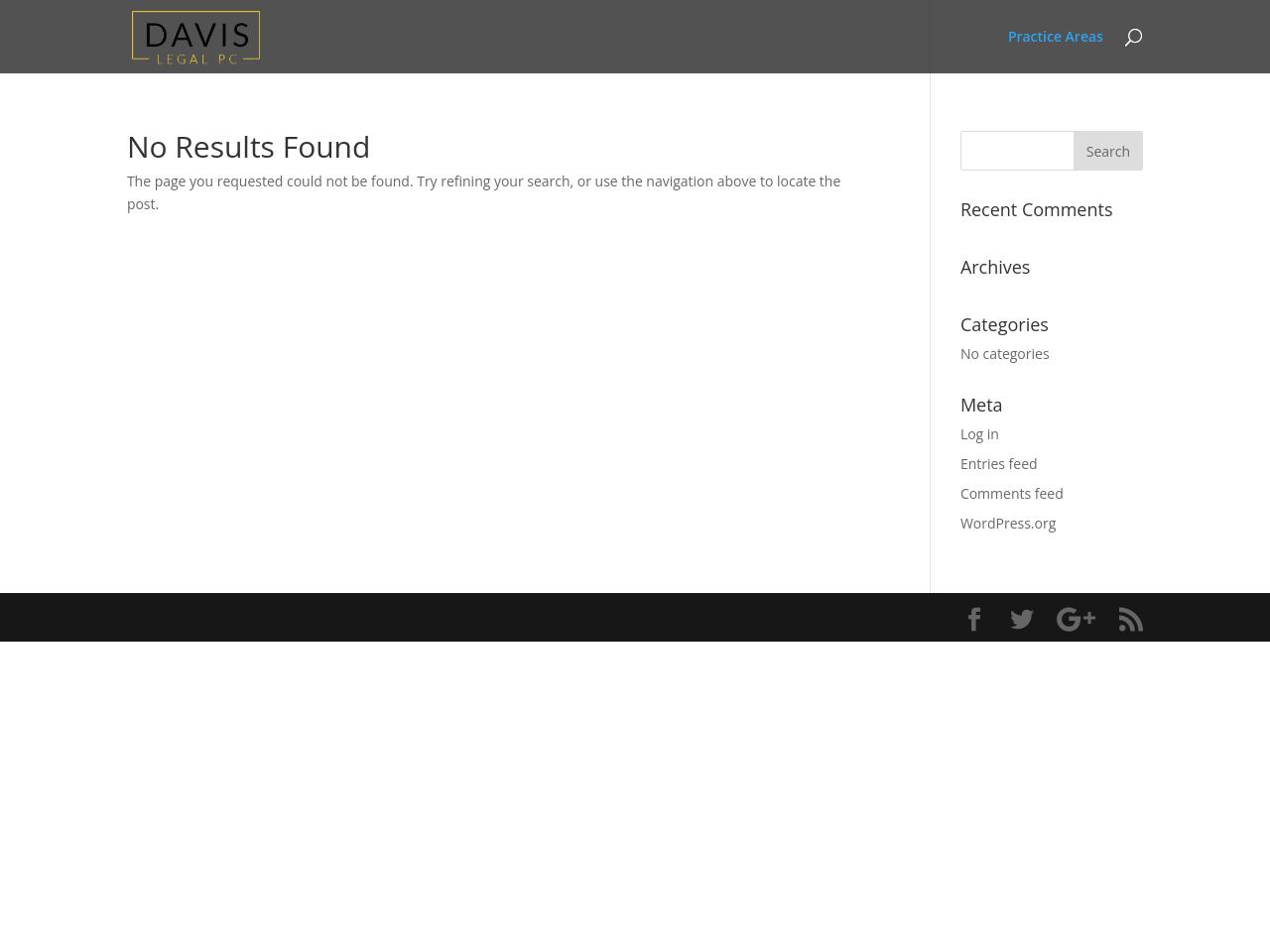Viewport: 1270px width, 952px height.
Task: Click the page not found message paragraph
Action: pyautogui.click(x=484, y=192)
